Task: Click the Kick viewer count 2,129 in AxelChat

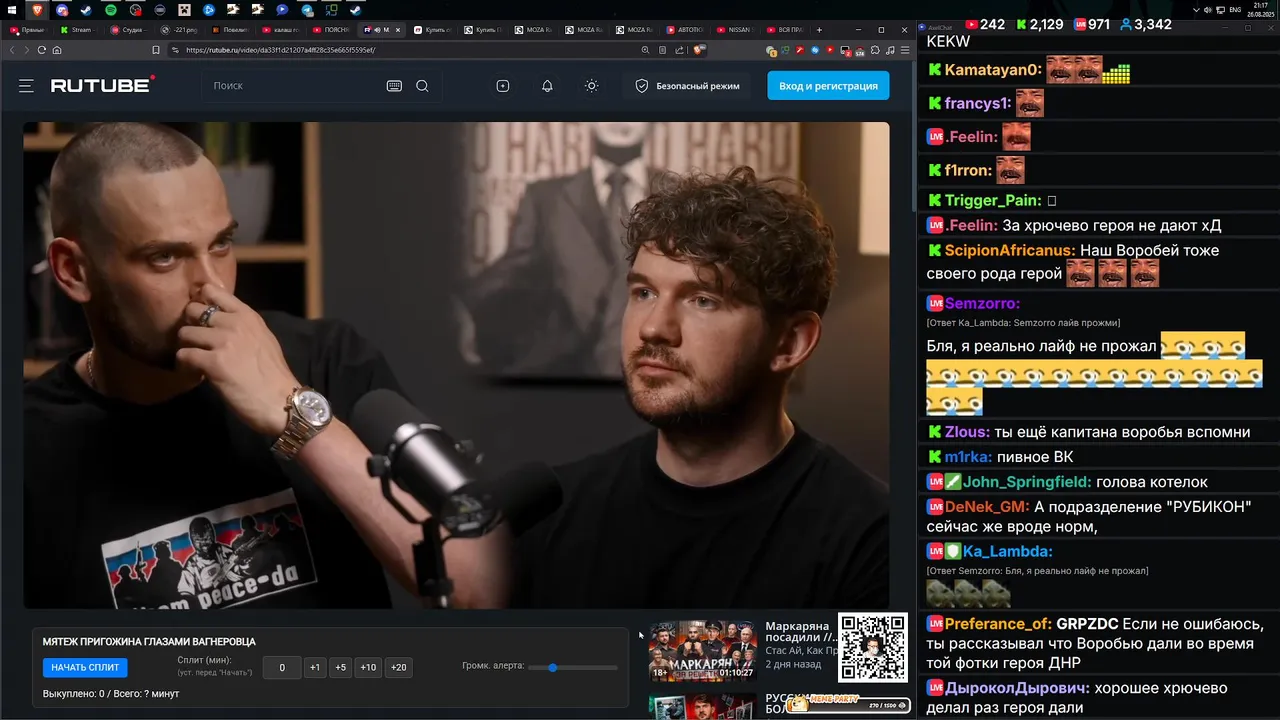Action: tap(1040, 24)
